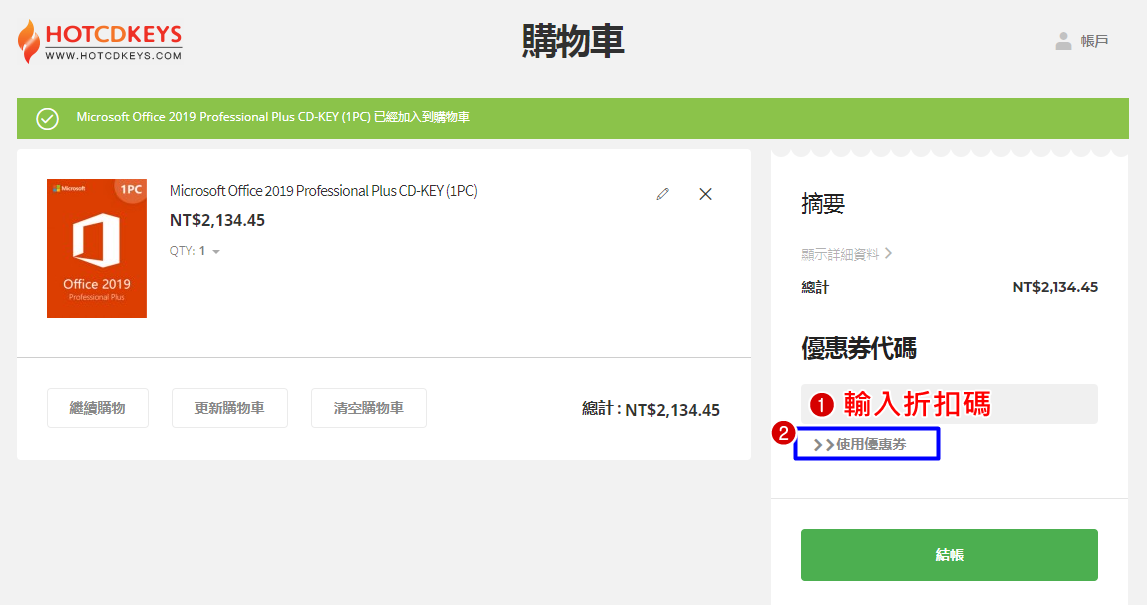Click the 清空購物車 button

[x=369, y=407]
